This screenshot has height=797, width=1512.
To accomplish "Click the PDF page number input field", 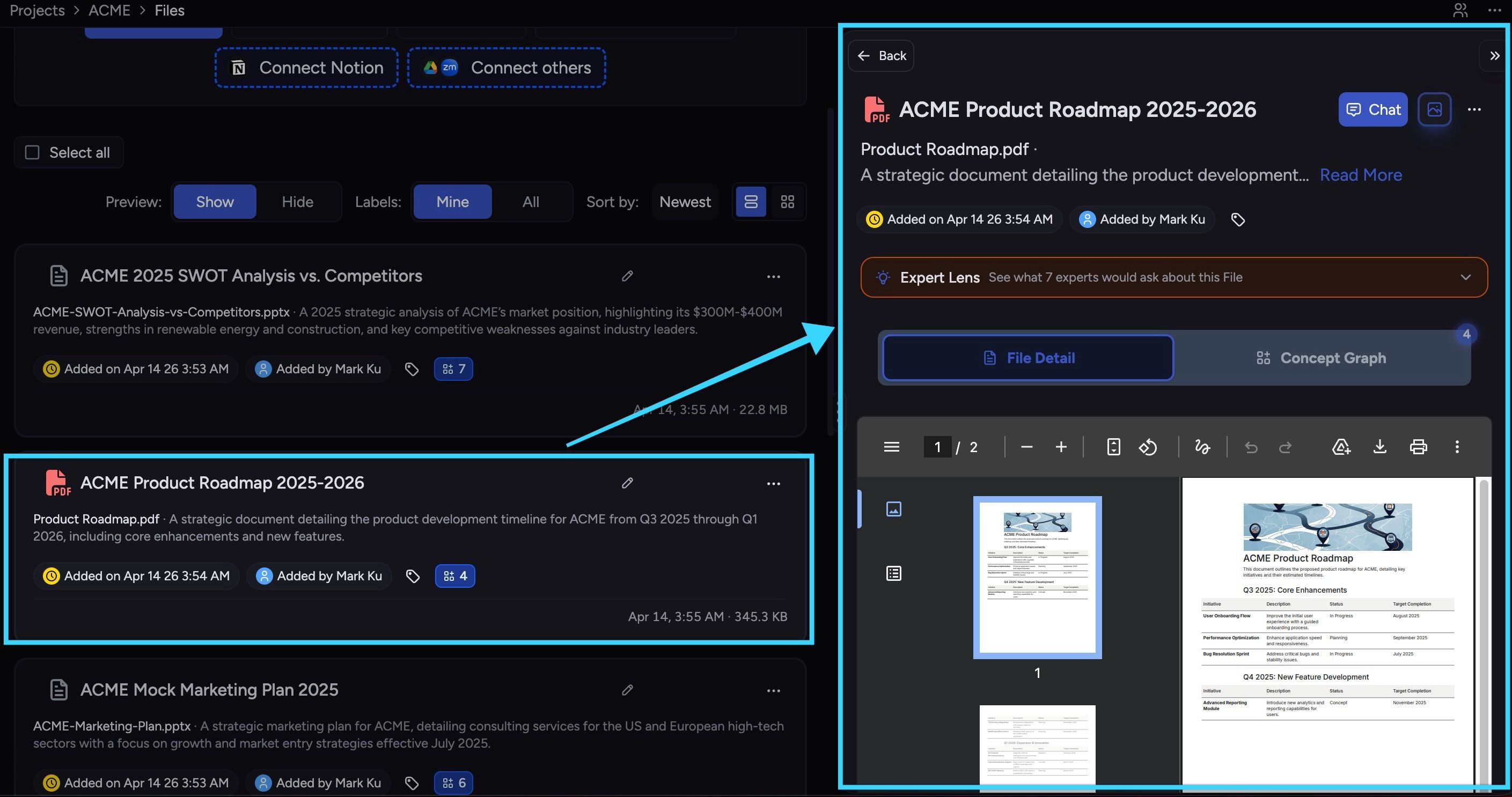I will pos(937,447).
